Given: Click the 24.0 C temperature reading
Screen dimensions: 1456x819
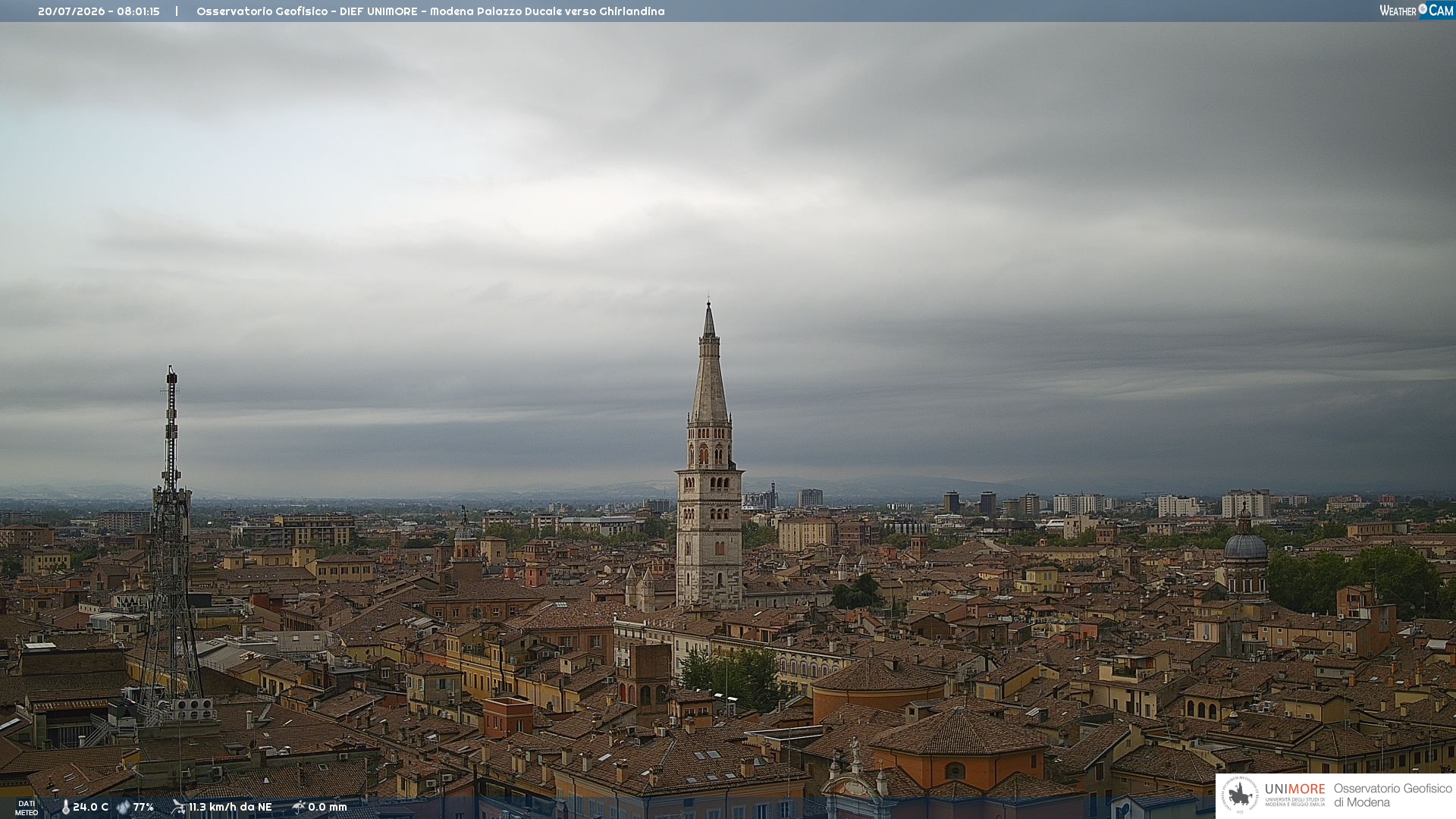Looking at the screenshot, I should click(90, 807).
